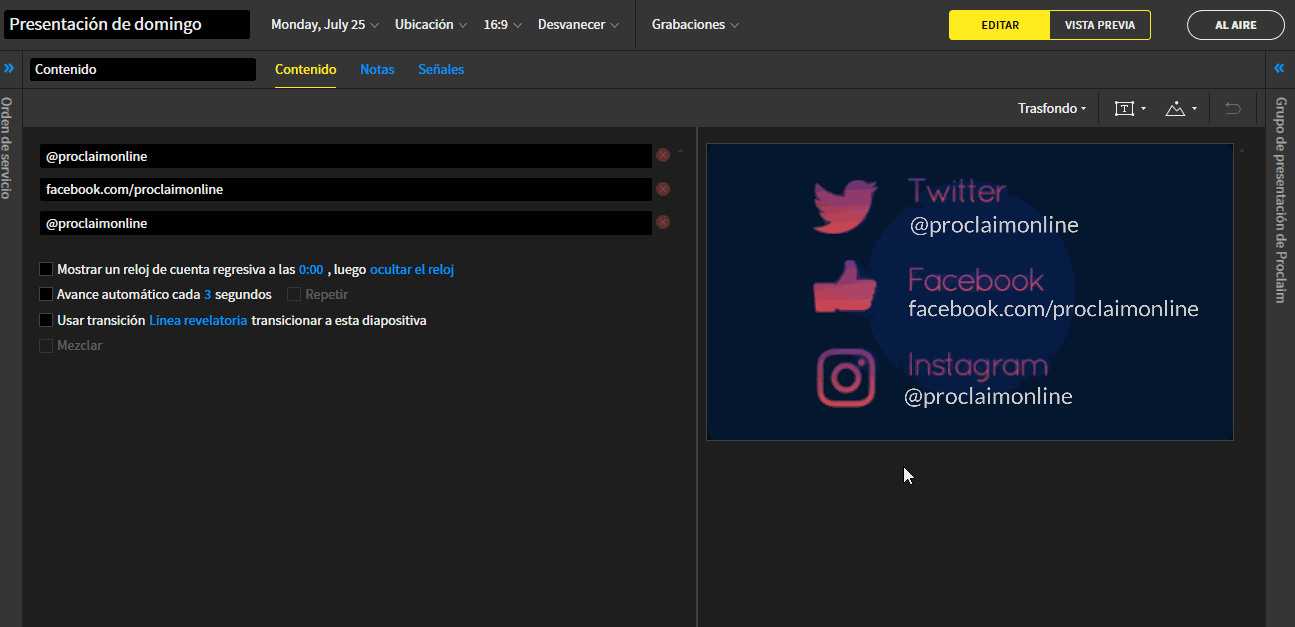The width and height of the screenshot is (1295, 627).
Task: Remove the first @proclaimonline field
Action: click(x=663, y=156)
